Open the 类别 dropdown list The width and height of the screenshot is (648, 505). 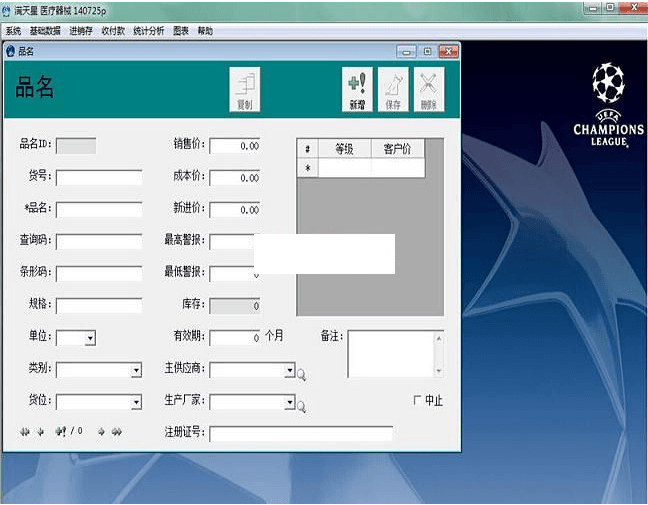[136, 371]
